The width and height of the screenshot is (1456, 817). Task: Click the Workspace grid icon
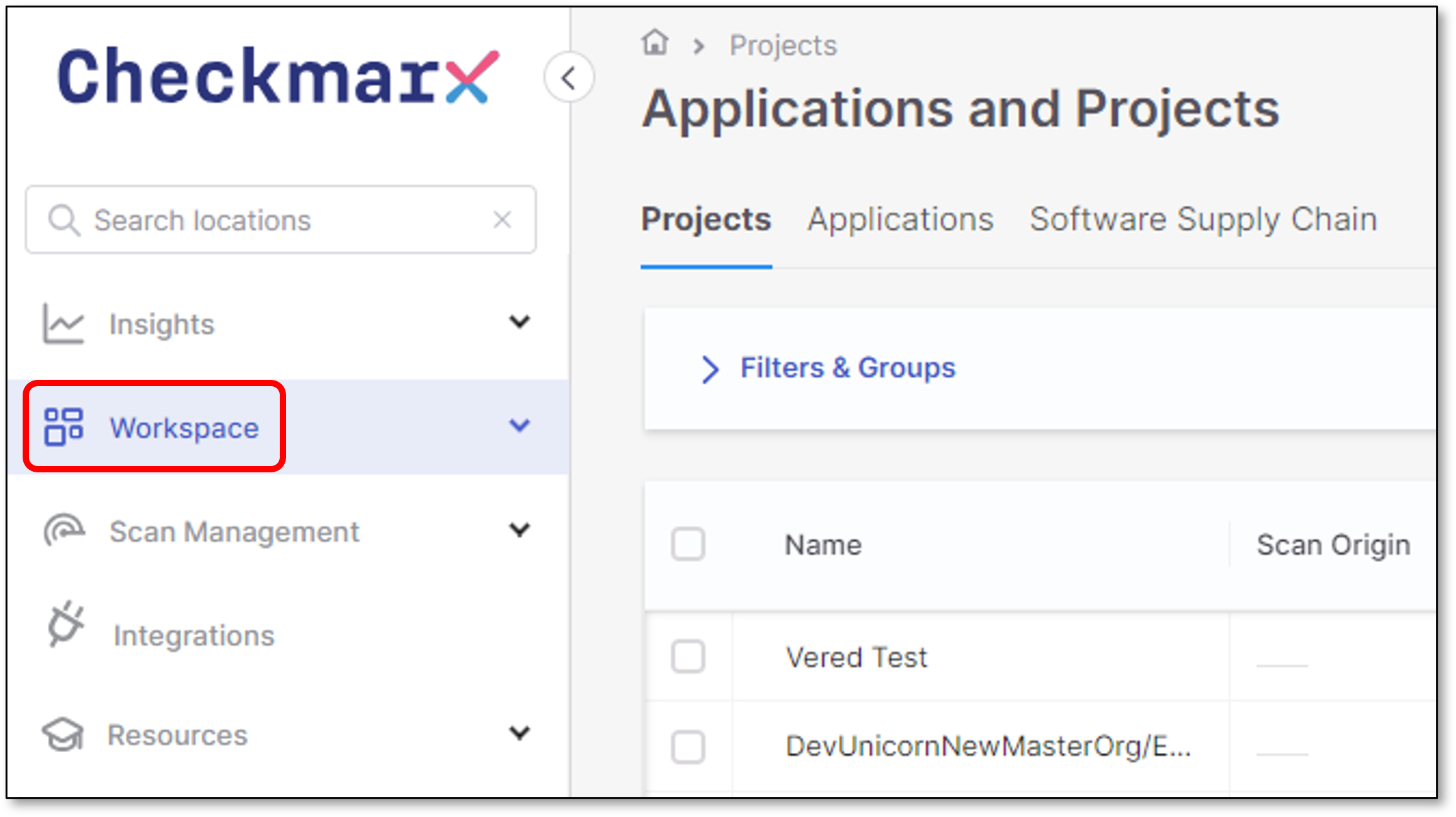pos(63,427)
